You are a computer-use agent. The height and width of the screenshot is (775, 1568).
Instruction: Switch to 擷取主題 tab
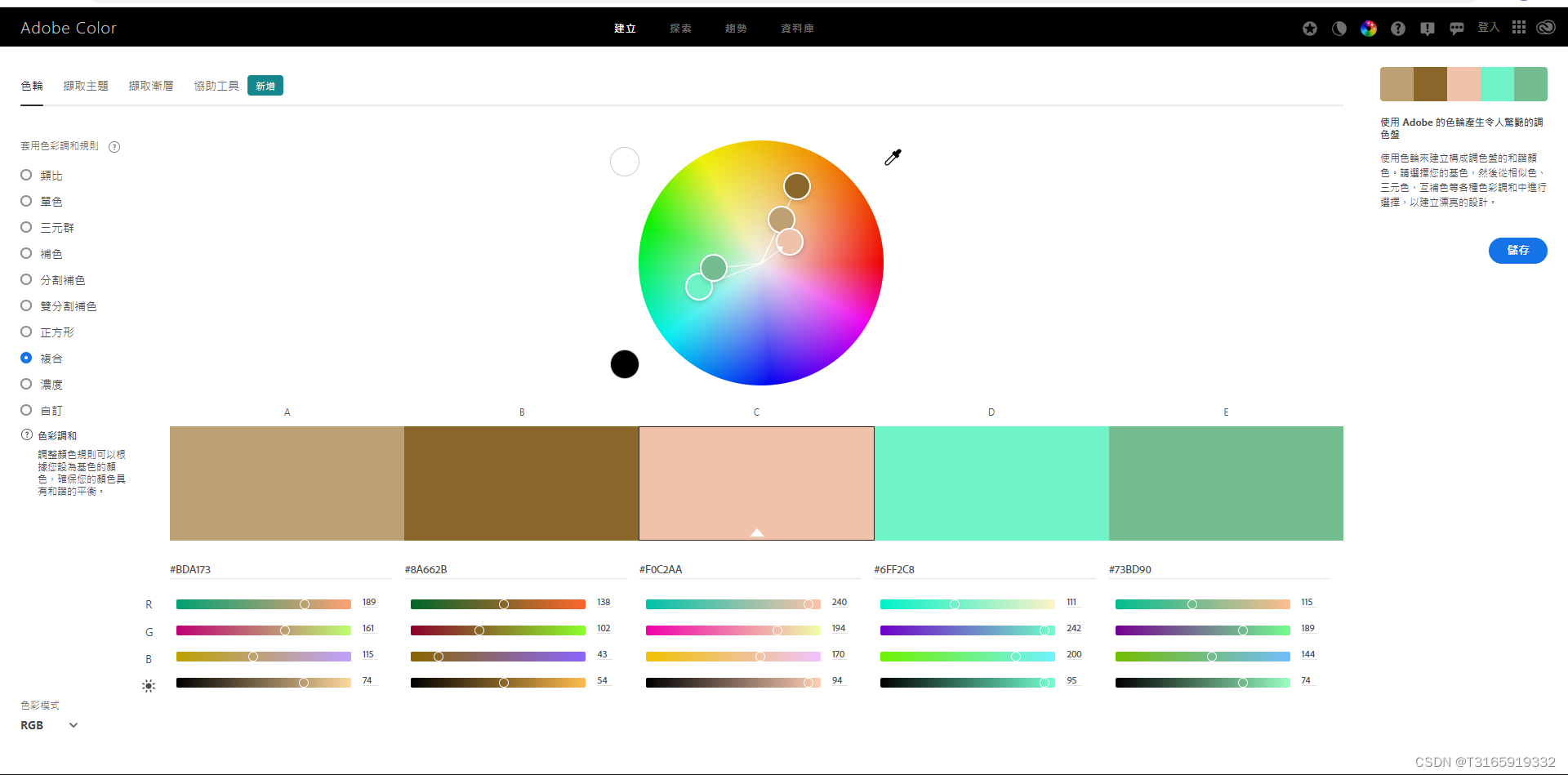(x=86, y=86)
